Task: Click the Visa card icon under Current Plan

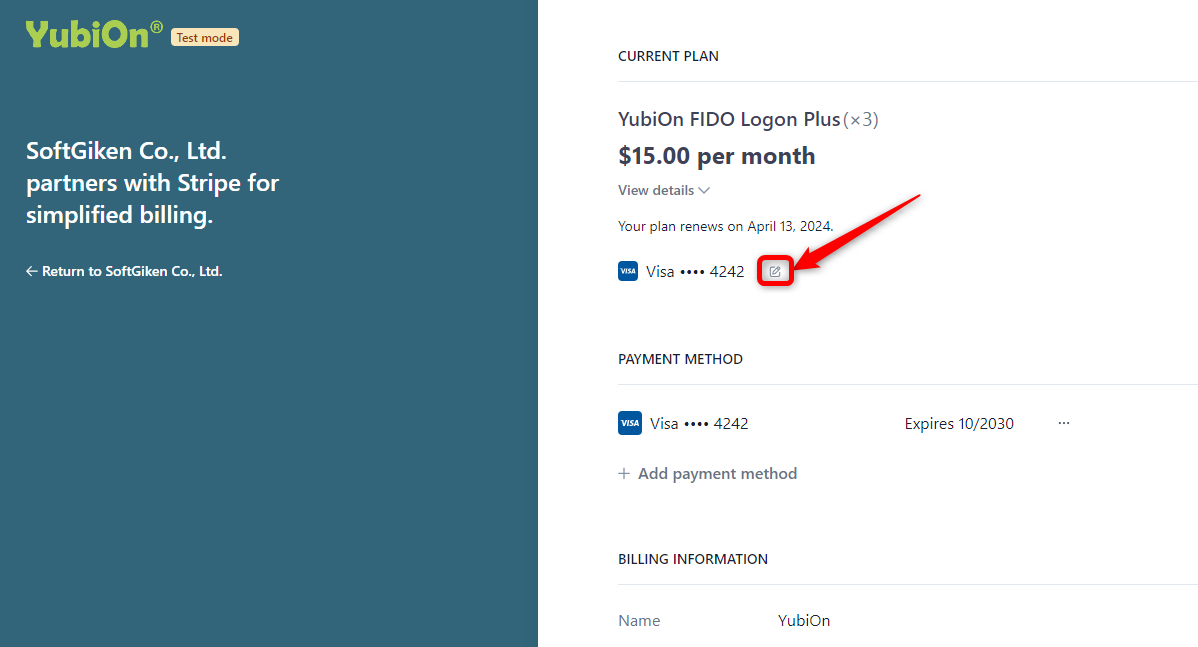Action: coord(628,271)
